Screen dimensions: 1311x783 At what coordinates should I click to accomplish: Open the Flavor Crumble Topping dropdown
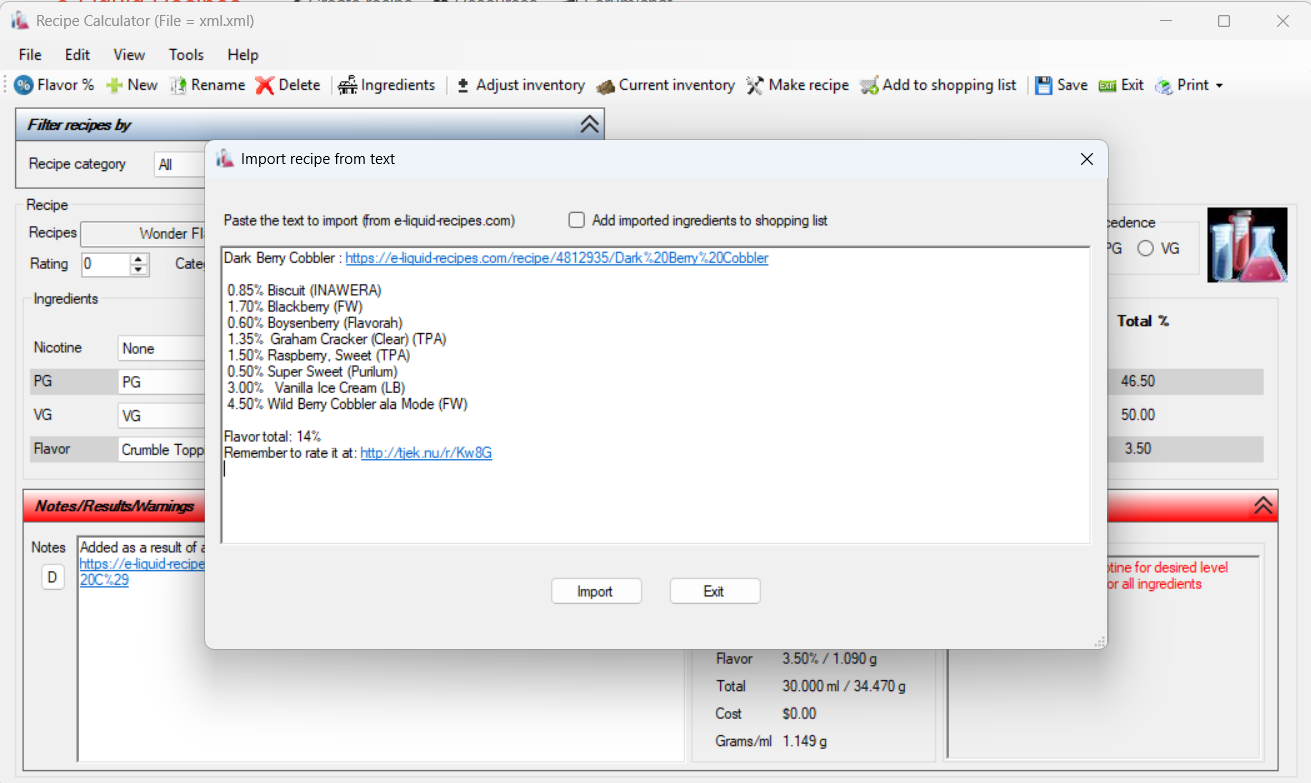[x=162, y=450]
